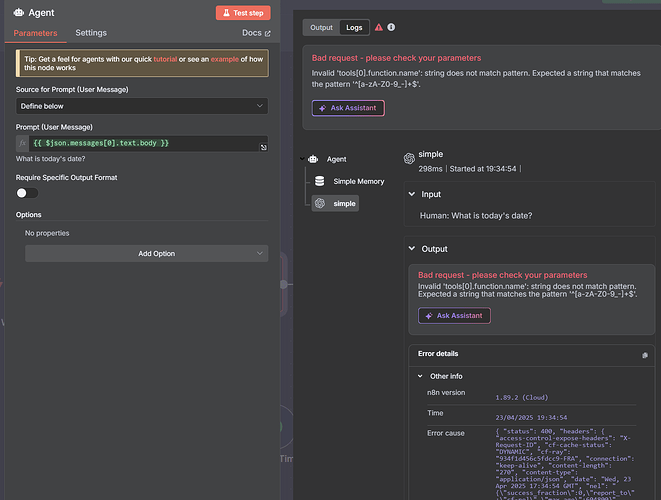Click the Started at 19:34:54 text
This screenshot has width=661, height=500.
pyautogui.click(x=483, y=169)
